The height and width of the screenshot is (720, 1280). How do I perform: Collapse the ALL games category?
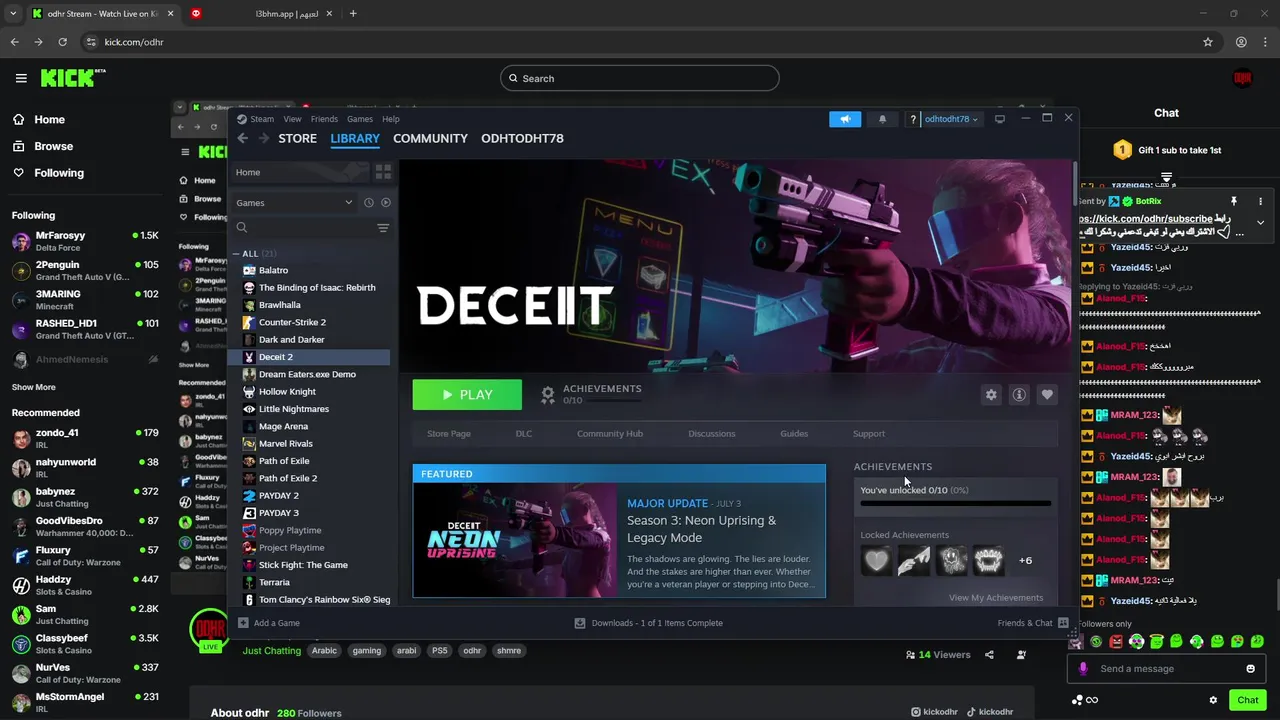click(237, 254)
